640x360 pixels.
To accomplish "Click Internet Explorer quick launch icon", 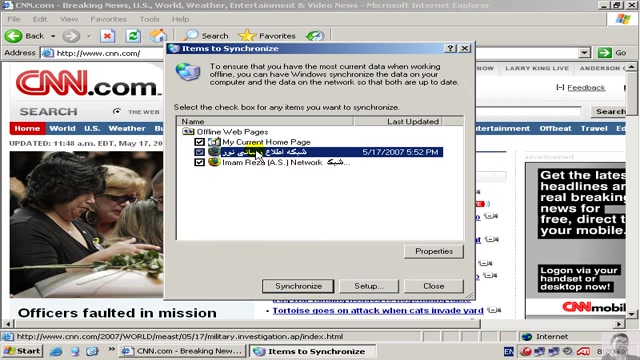I will pos(56,351).
